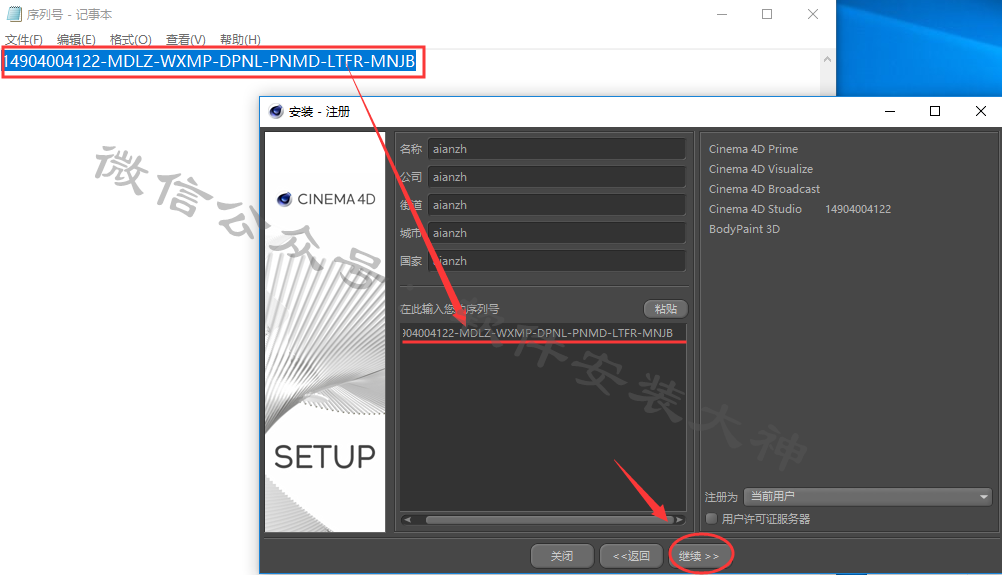The height and width of the screenshot is (575, 1002).
Task: Close the Notepad window
Action: pyautogui.click(x=813, y=14)
